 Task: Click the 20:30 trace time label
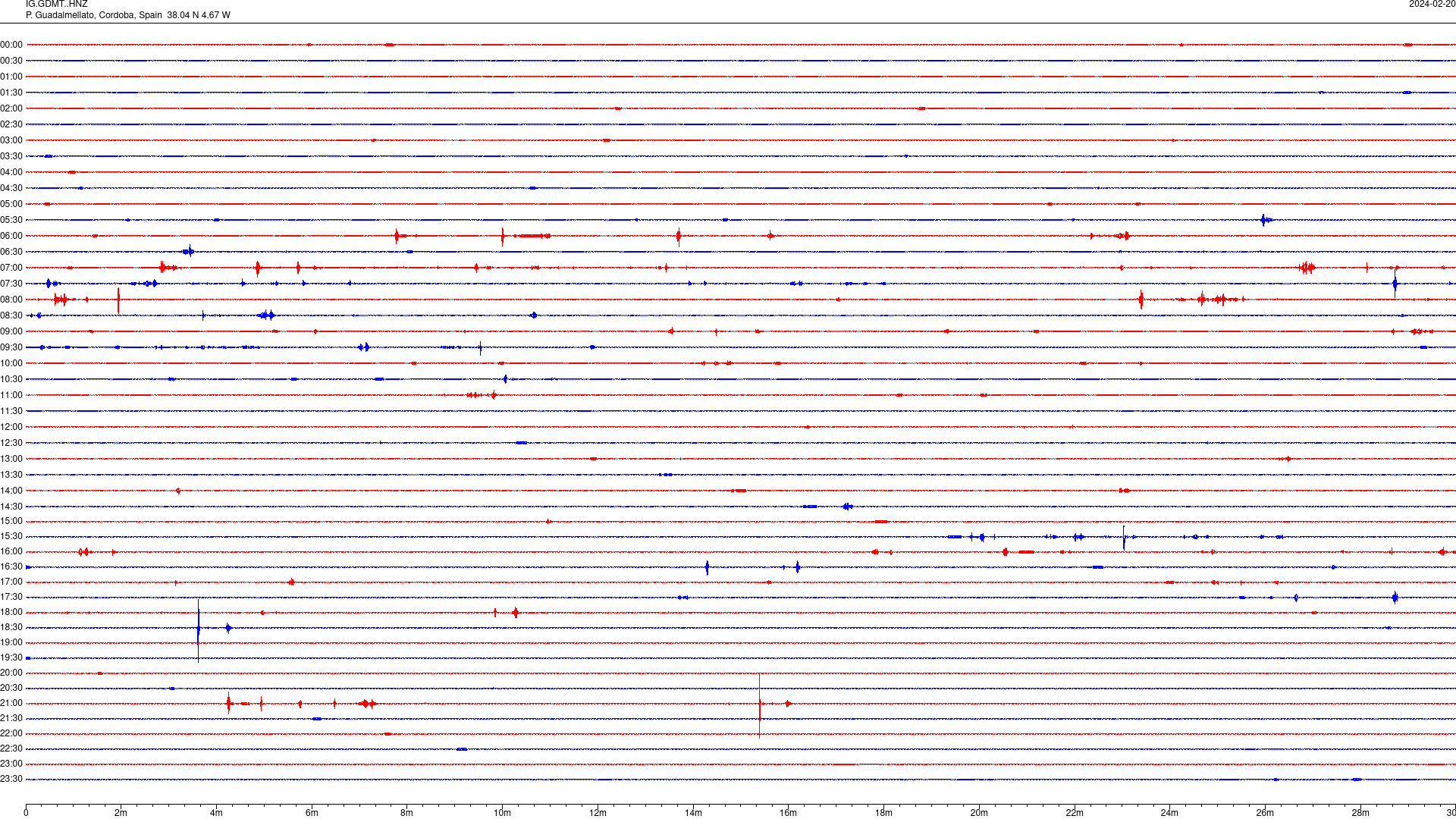[11, 688]
